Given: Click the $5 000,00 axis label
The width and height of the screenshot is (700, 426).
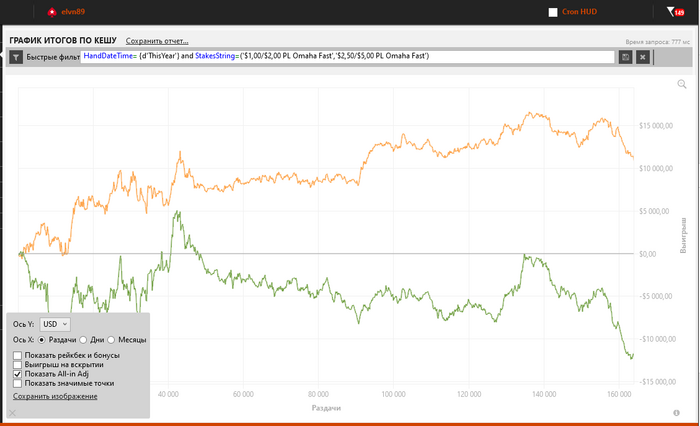Looking at the screenshot, I should click(654, 211).
